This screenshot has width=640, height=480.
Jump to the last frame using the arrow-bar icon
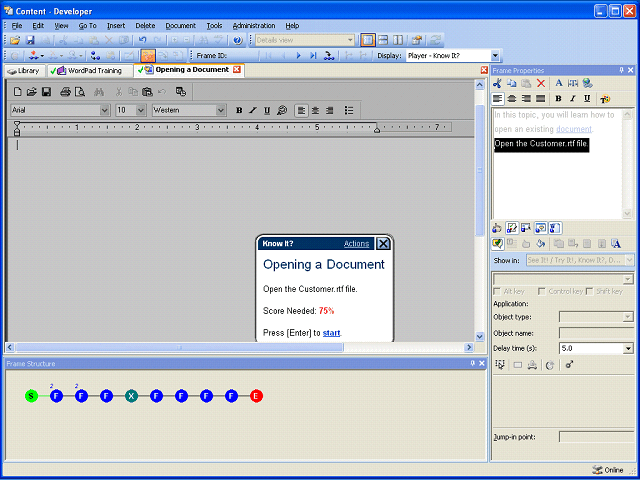coord(313,56)
